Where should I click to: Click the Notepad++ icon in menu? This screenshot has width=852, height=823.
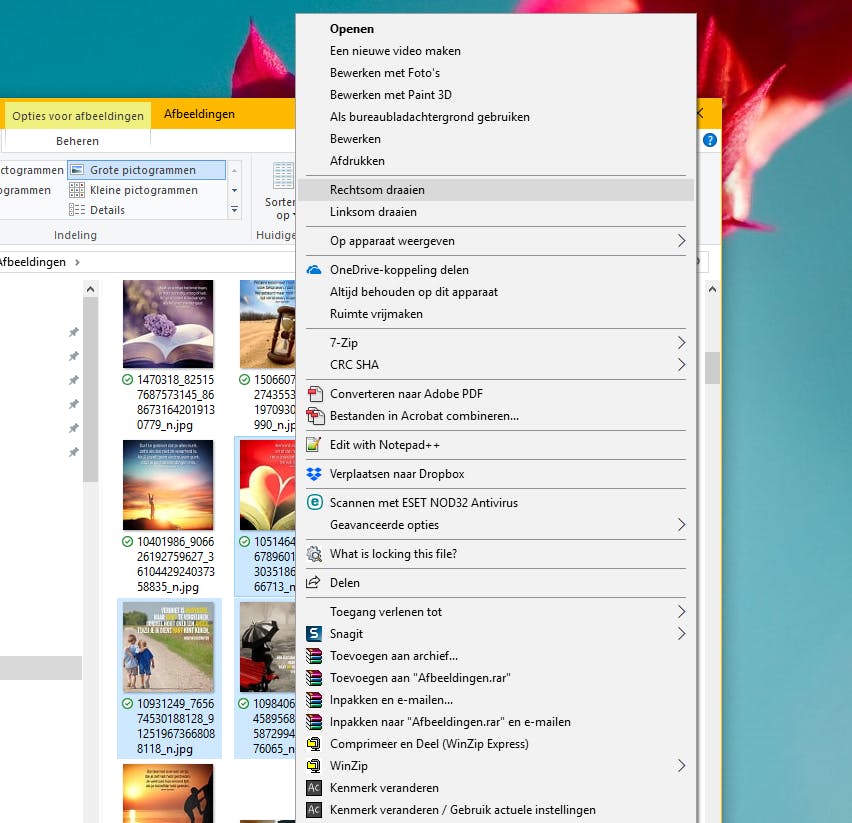314,445
